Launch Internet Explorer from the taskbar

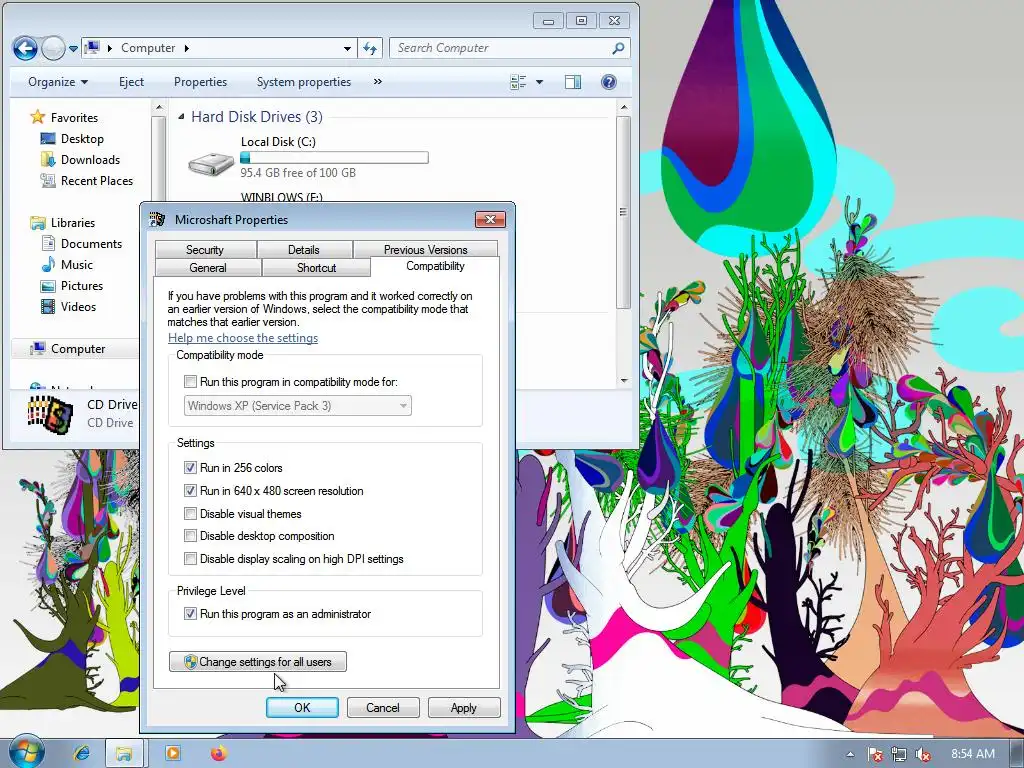(x=82, y=753)
